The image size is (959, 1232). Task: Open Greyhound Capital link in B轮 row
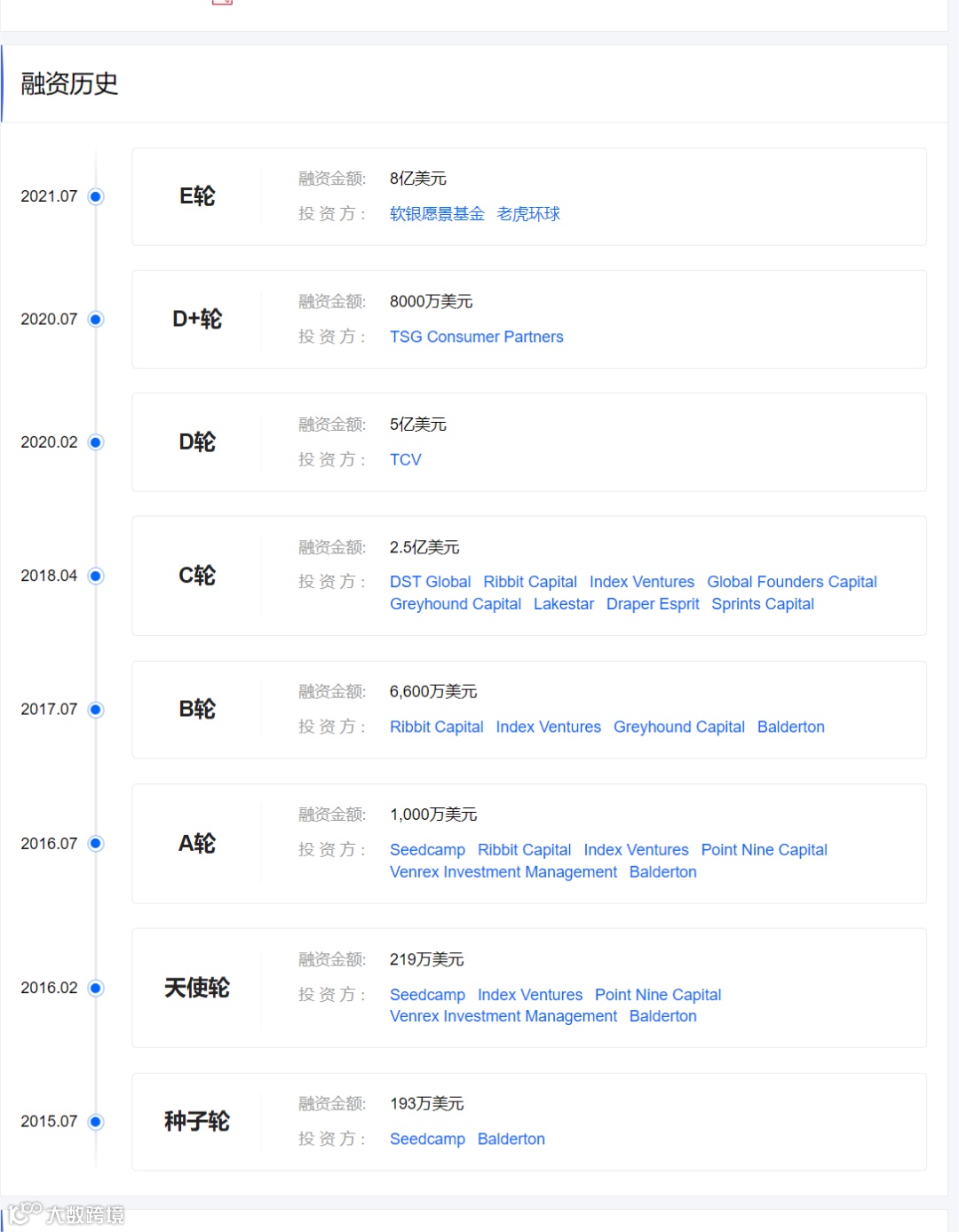pyautogui.click(x=679, y=727)
